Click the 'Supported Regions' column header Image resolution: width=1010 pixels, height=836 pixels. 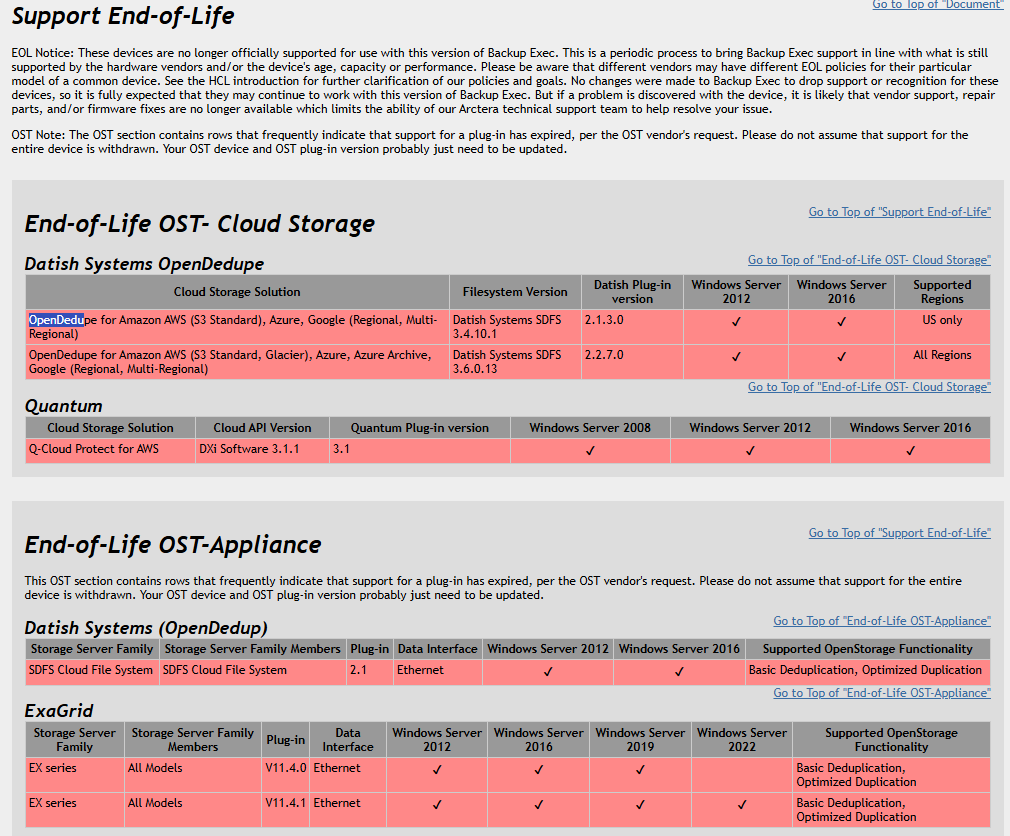[x=942, y=292]
